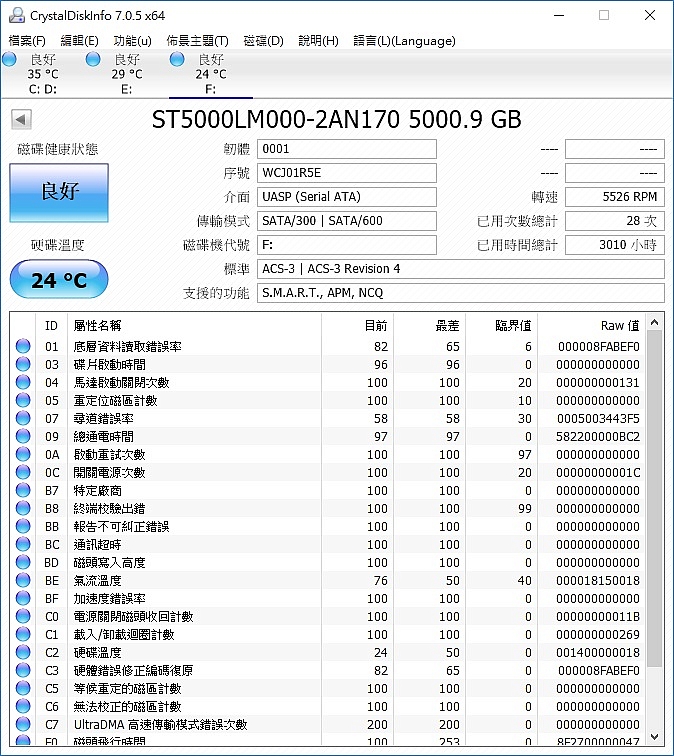Click the rotation rate field 5526 RPM
This screenshot has width=674, height=756.
click(x=615, y=197)
